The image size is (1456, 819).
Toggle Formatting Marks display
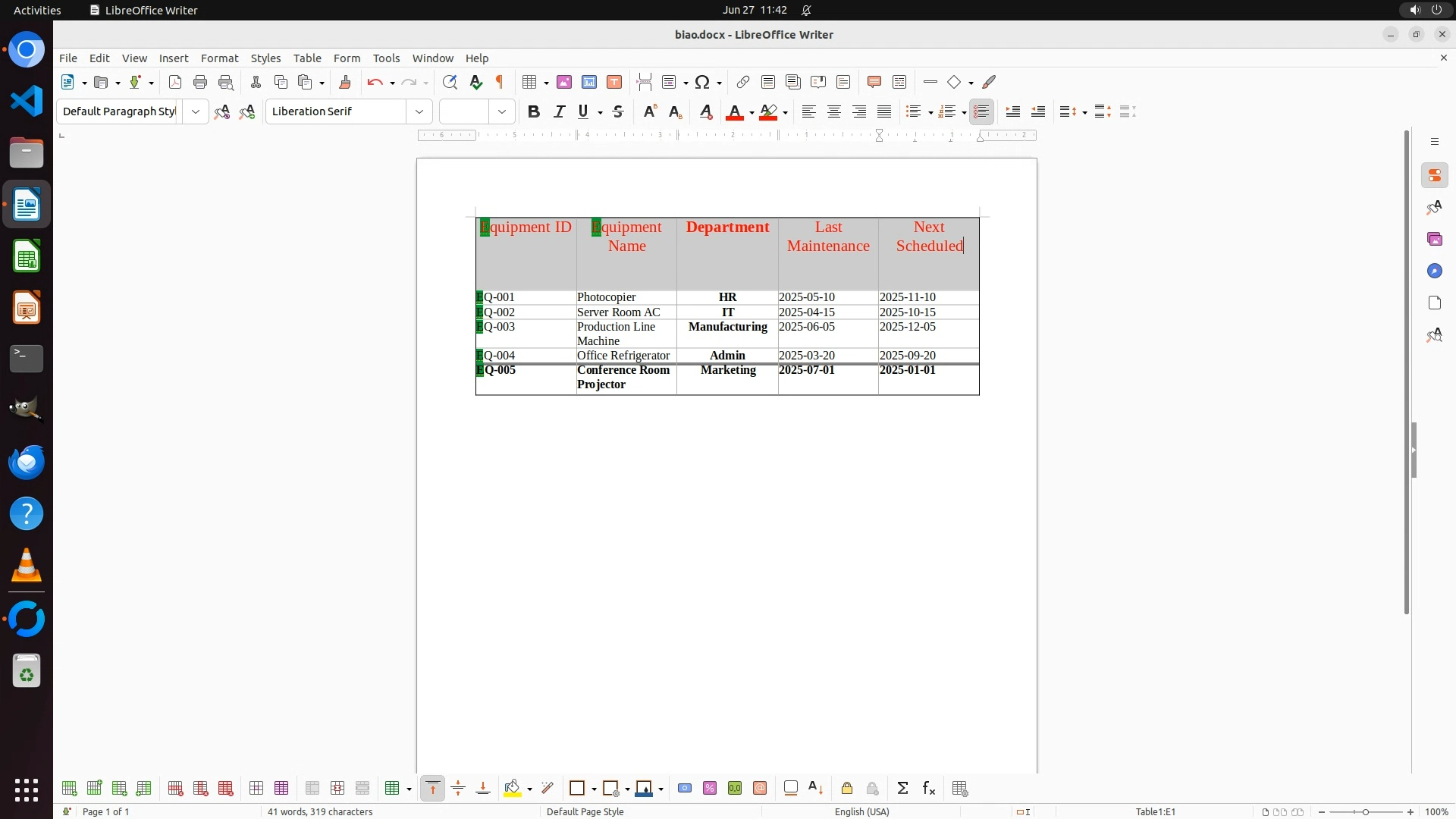(500, 83)
